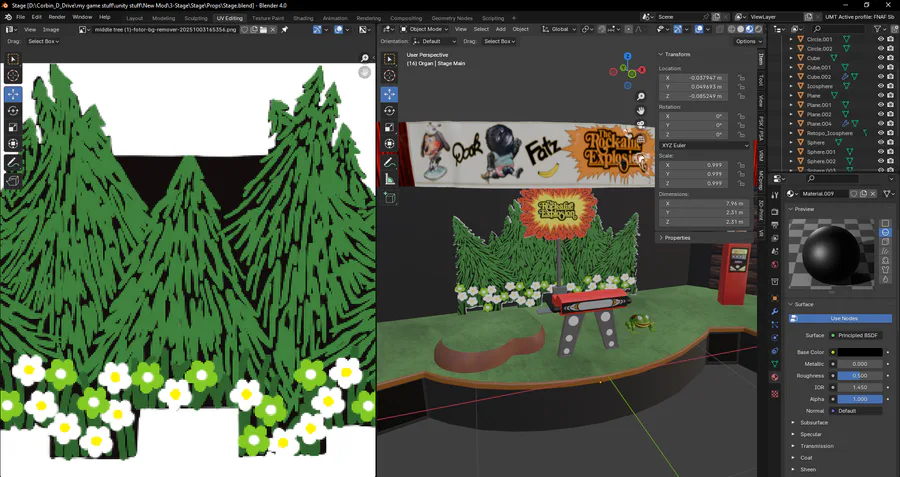Open the File menu
The width and height of the screenshot is (900, 477).
point(20,17)
